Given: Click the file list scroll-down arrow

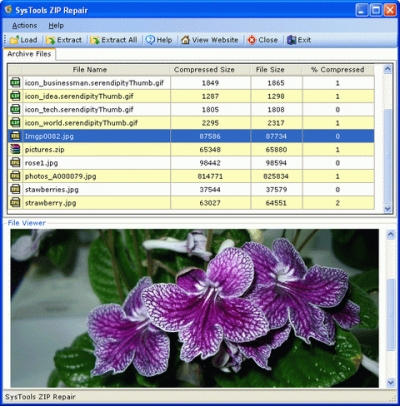Looking at the screenshot, I should [x=387, y=209].
